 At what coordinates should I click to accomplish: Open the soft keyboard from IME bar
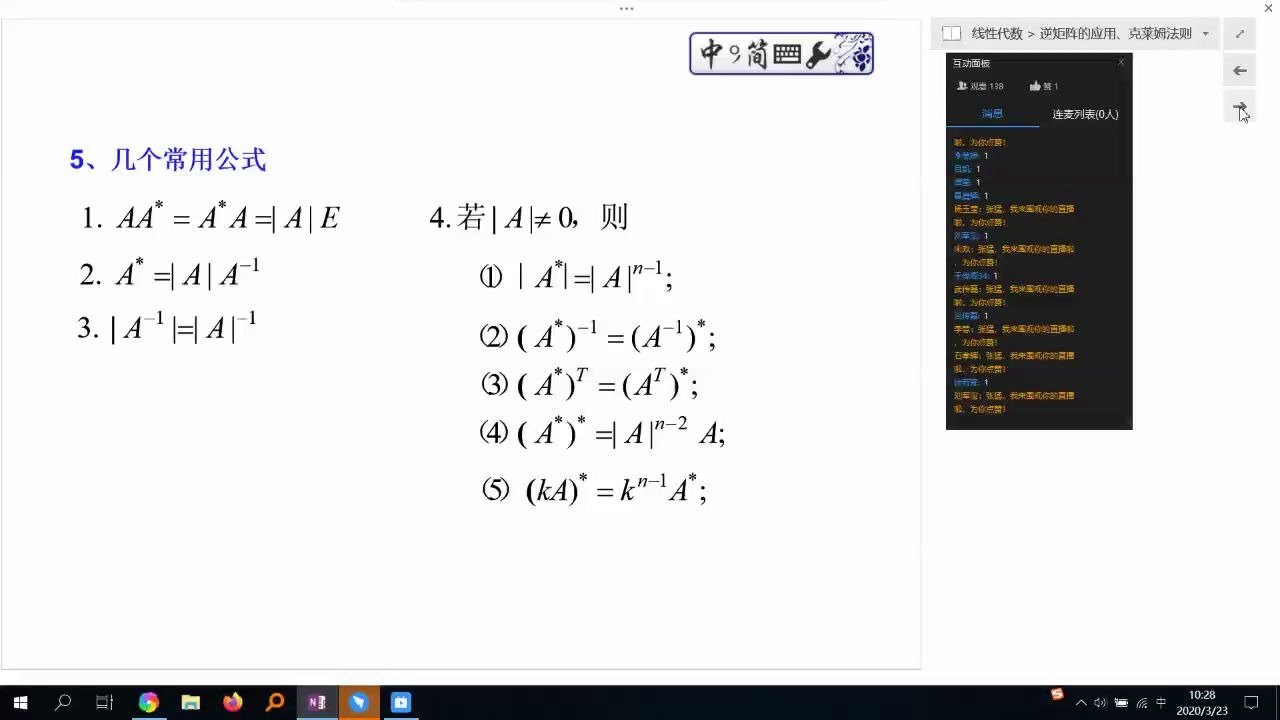[x=787, y=55]
